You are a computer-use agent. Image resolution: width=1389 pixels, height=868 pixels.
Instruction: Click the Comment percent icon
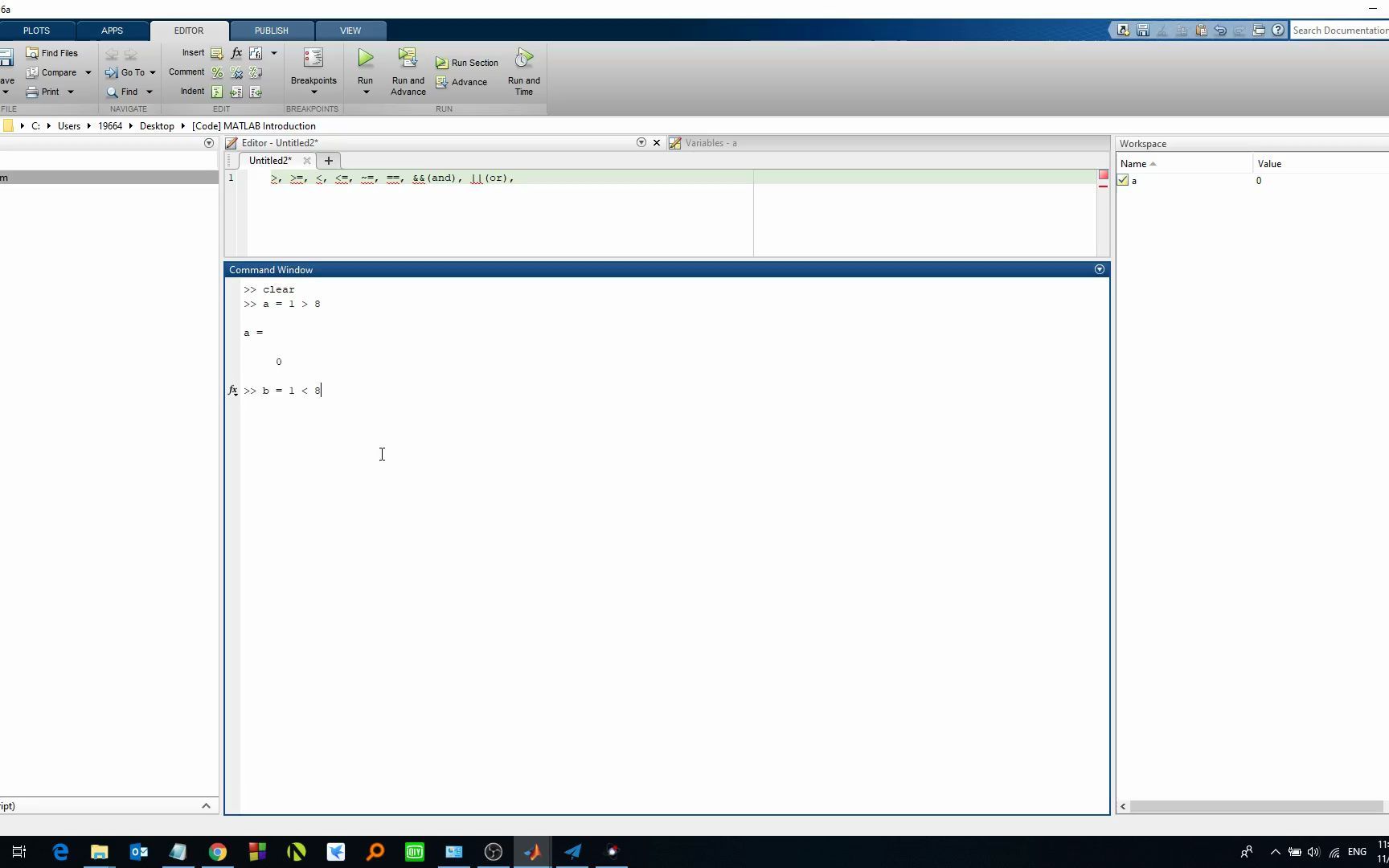coord(216,72)
